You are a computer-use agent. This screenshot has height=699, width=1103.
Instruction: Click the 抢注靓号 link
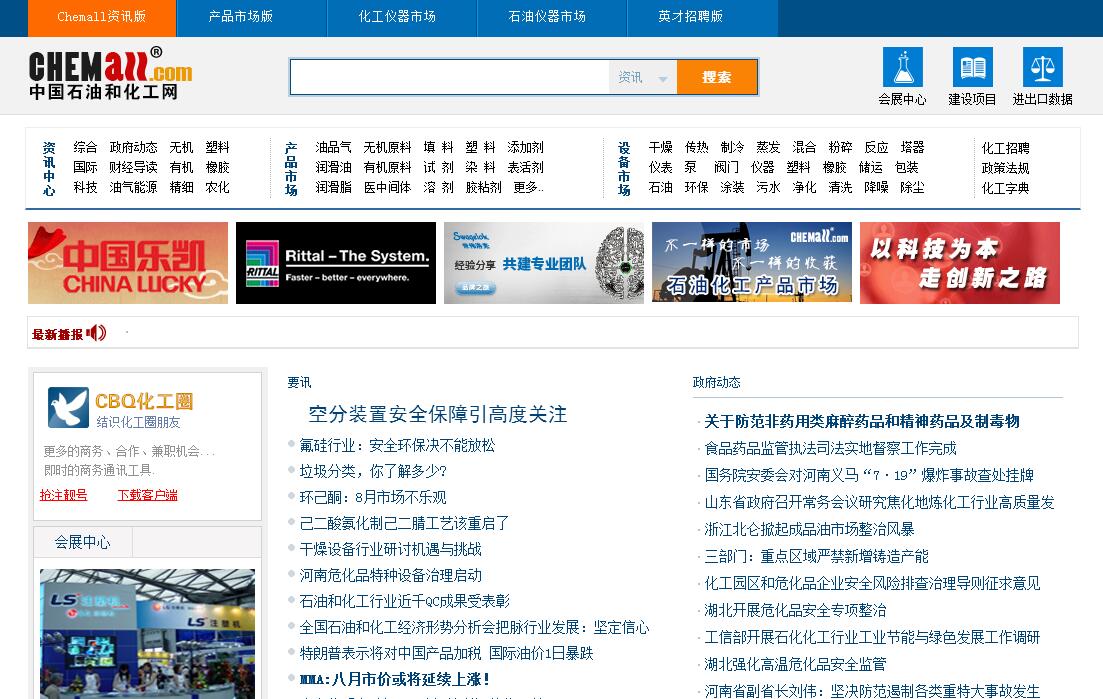point(63,495)
